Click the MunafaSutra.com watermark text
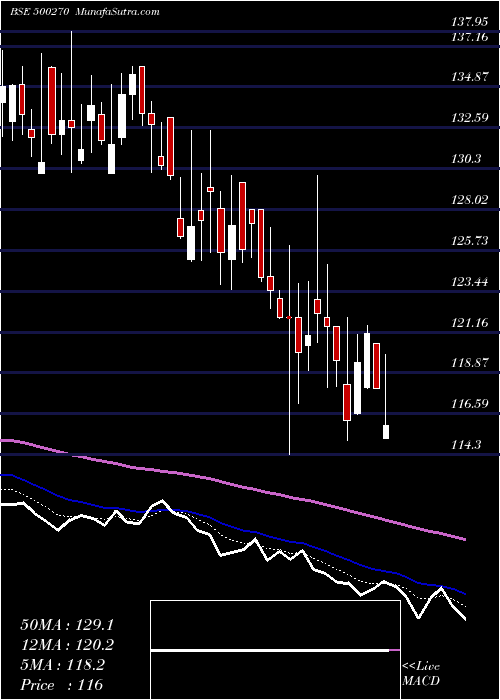Screen dimensions: 500x700 117,12
